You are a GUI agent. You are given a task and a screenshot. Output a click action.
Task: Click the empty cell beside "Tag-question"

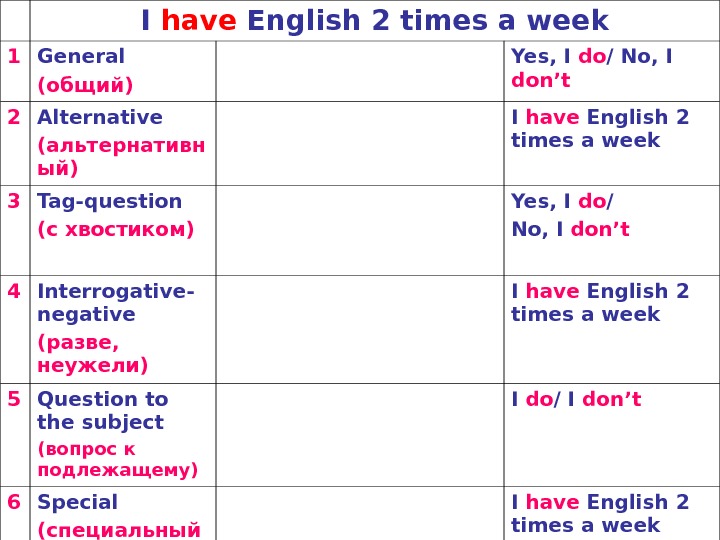coord(359,229)
